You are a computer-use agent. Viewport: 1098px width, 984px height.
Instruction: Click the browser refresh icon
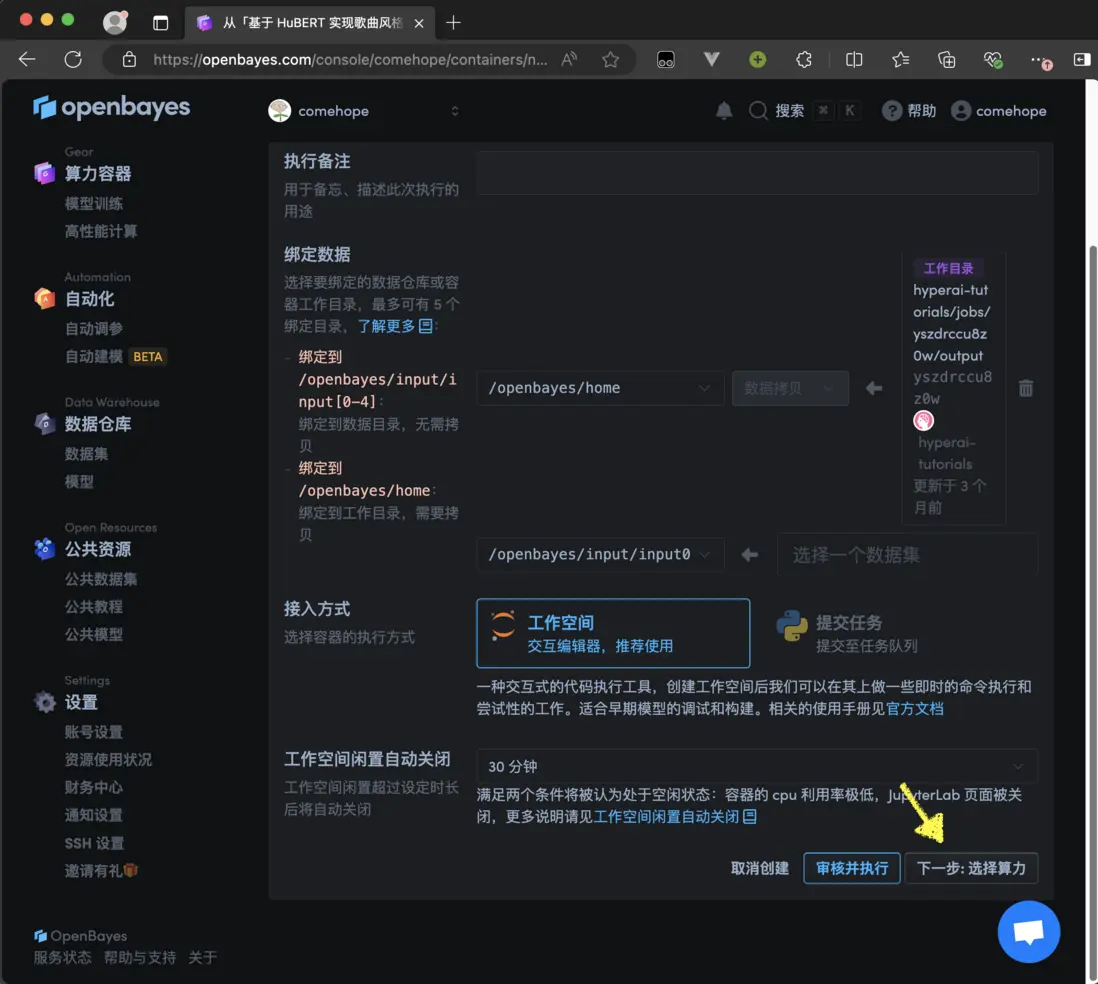coord(73,60)
